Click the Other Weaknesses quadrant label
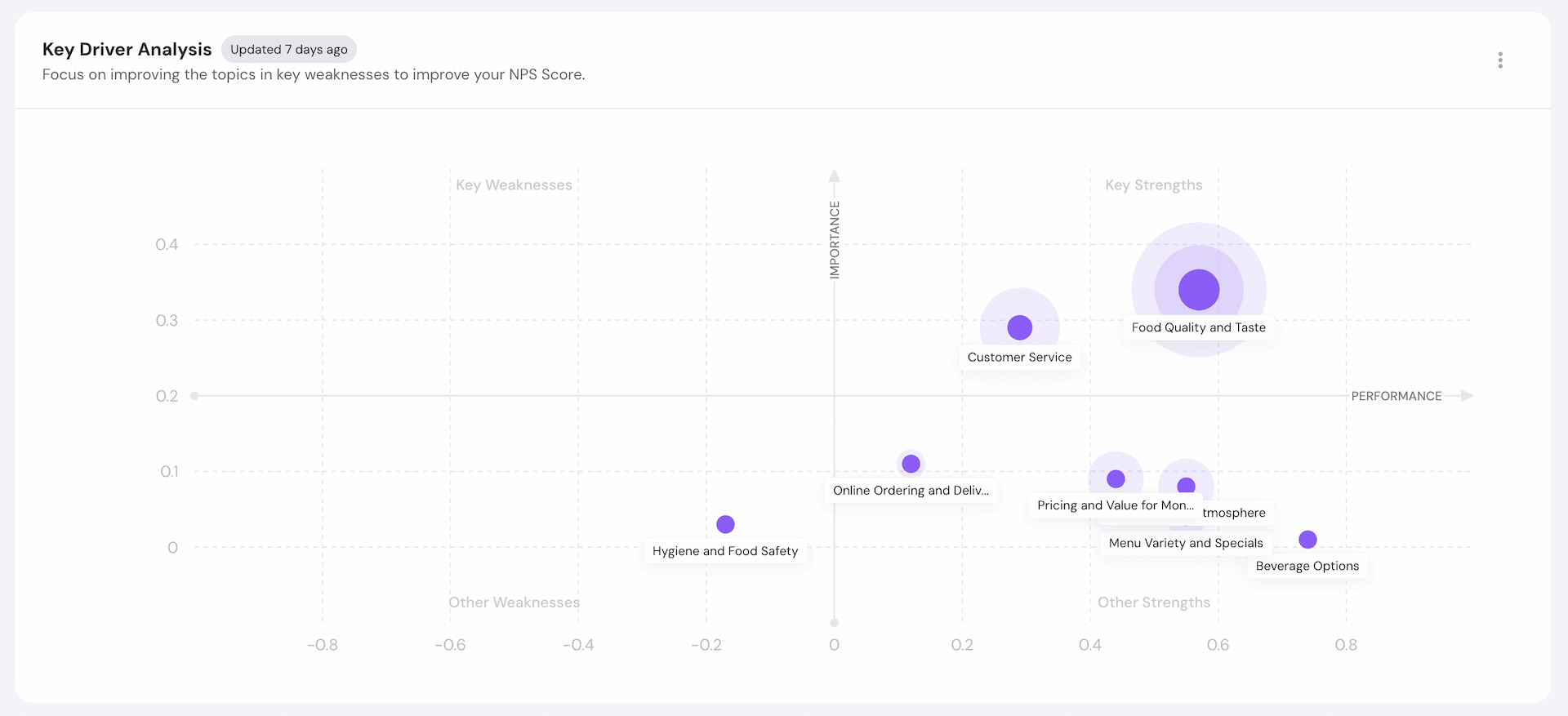 point(514,603)
